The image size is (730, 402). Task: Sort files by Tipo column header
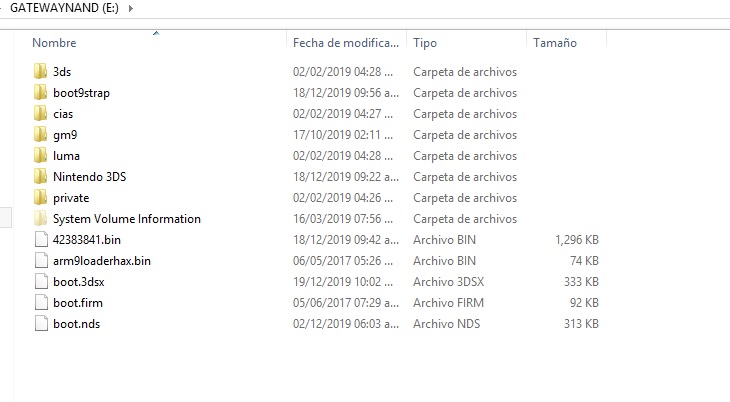(425, 43)
